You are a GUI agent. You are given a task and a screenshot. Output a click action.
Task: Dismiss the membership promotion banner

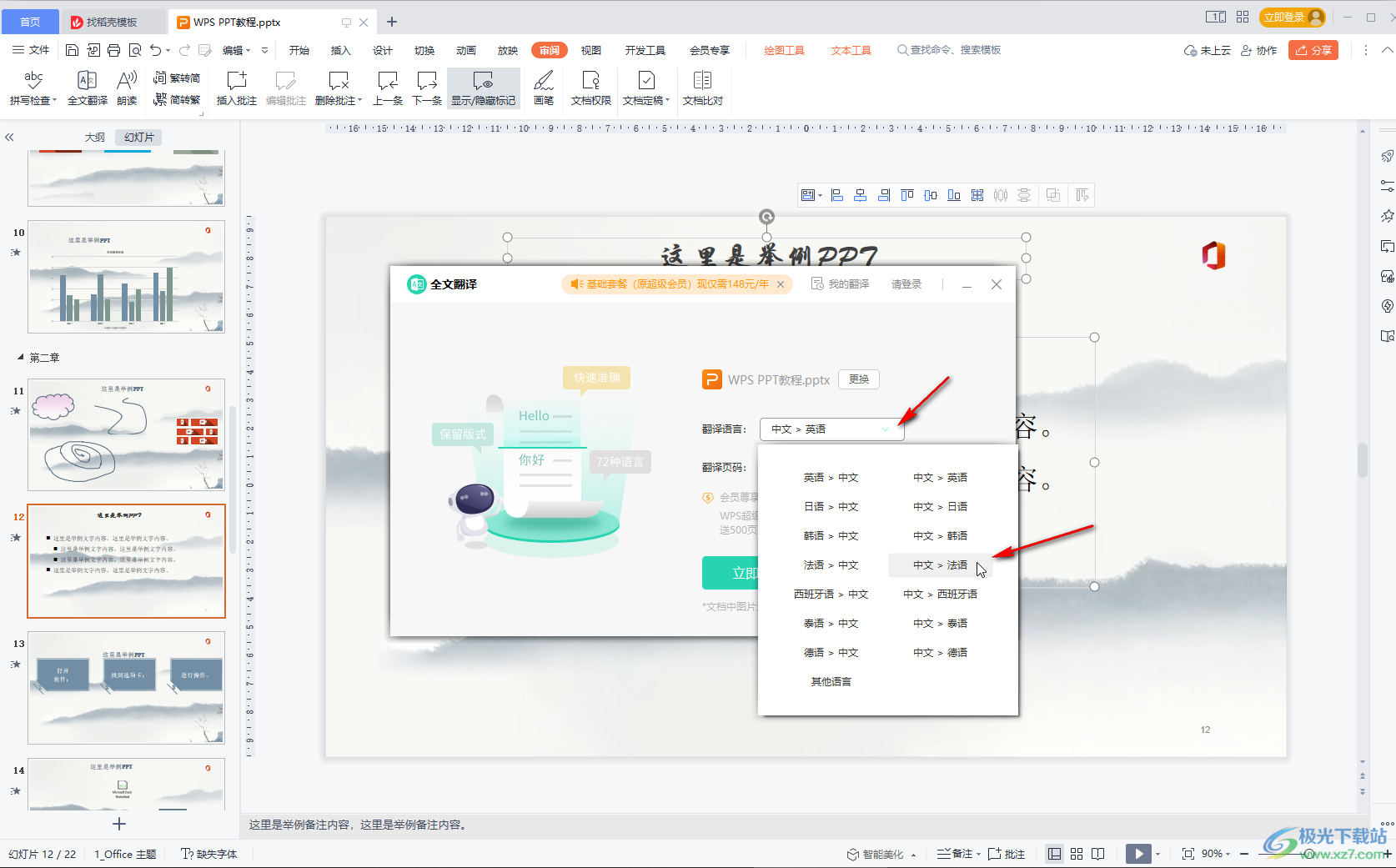781,284
